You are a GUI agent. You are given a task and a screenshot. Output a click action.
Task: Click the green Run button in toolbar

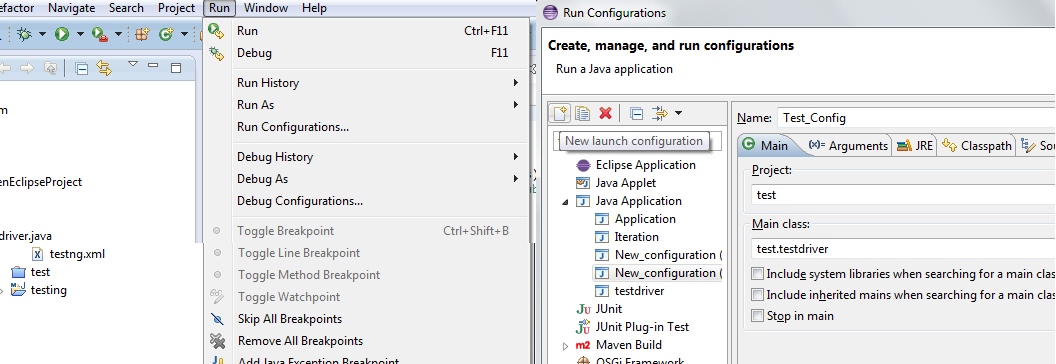point(63,34)
